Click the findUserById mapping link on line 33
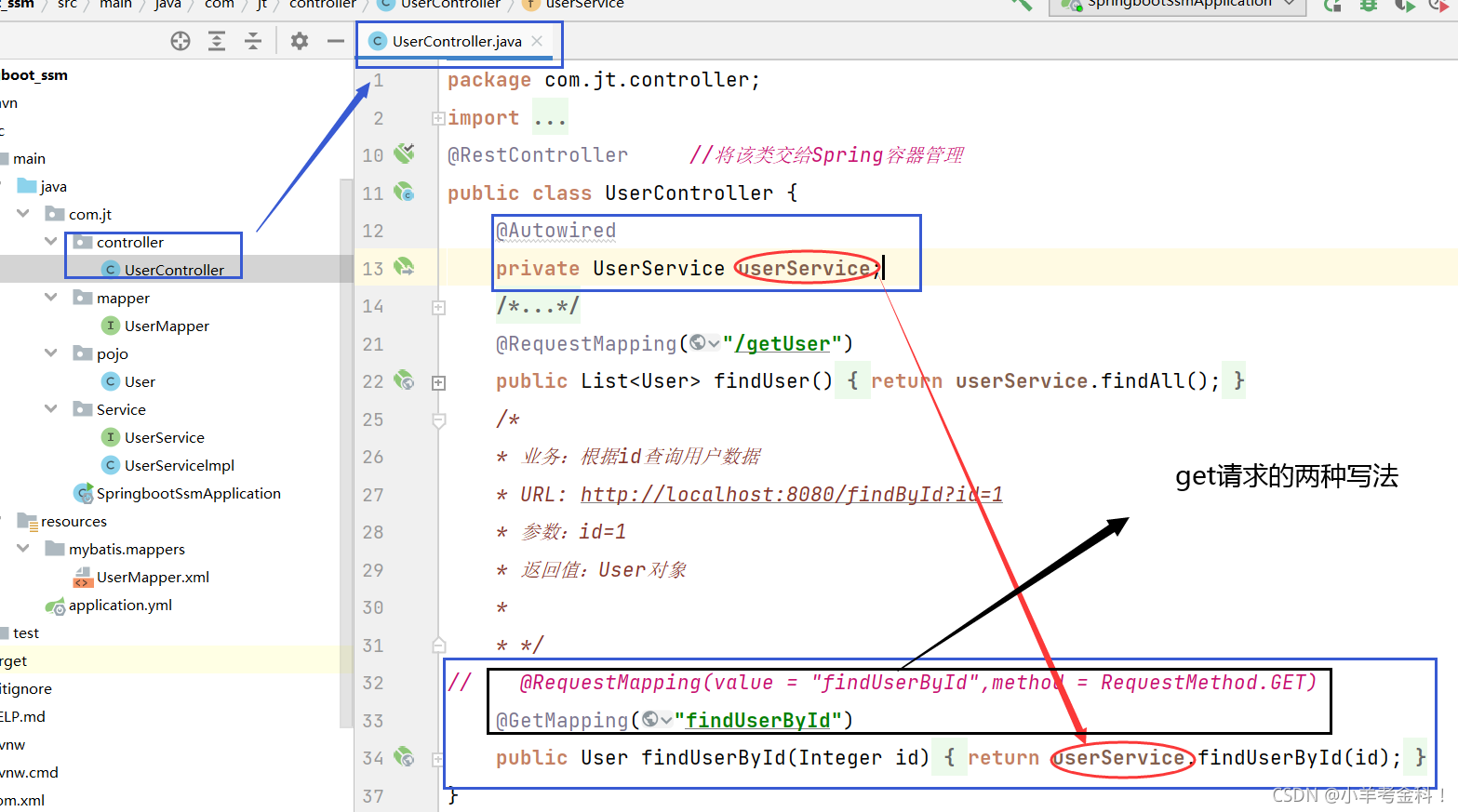The height and width of the screenshot is (812, 1458). pos(757,720)
